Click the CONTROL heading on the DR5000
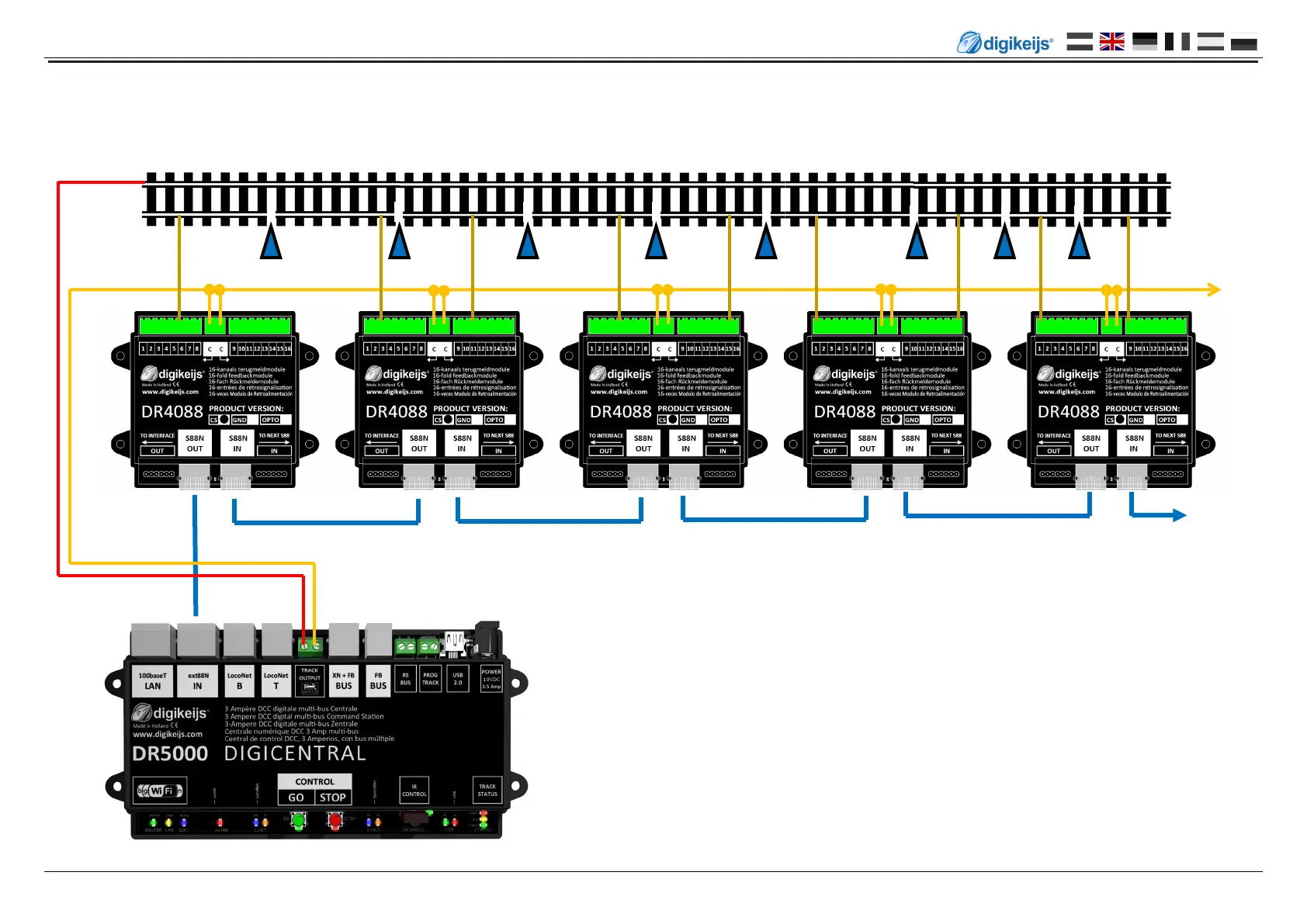The height and width of the screenshot is (924, 1307). 315,781
